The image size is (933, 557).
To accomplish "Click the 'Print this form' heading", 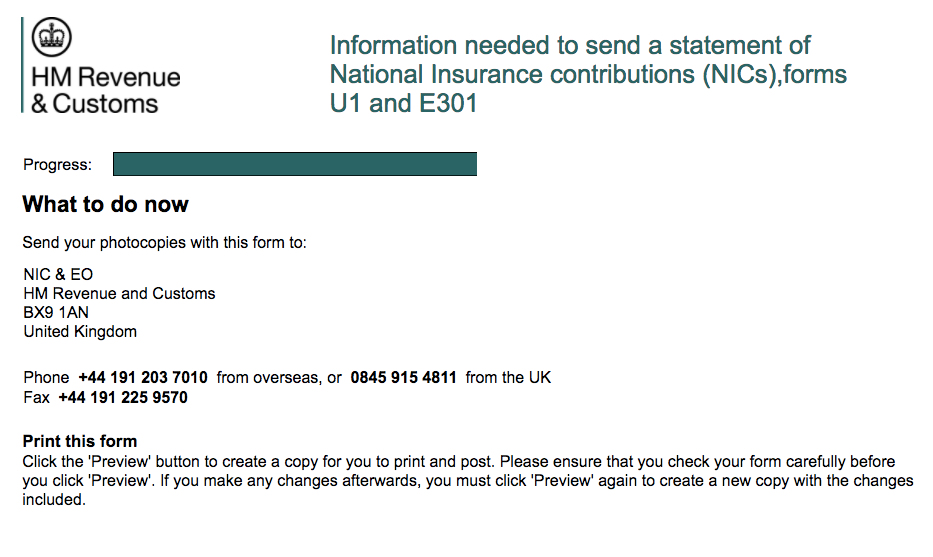I will [80, 442].
